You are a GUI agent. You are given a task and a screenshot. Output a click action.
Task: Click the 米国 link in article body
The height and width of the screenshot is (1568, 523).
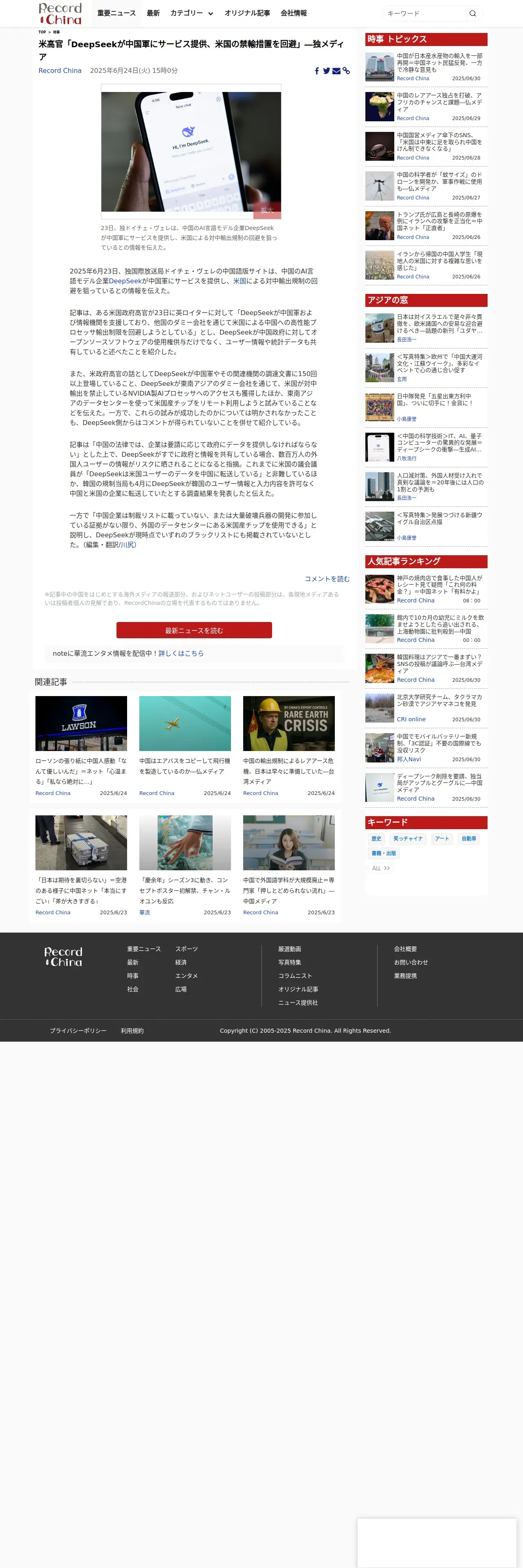(239, 281)
